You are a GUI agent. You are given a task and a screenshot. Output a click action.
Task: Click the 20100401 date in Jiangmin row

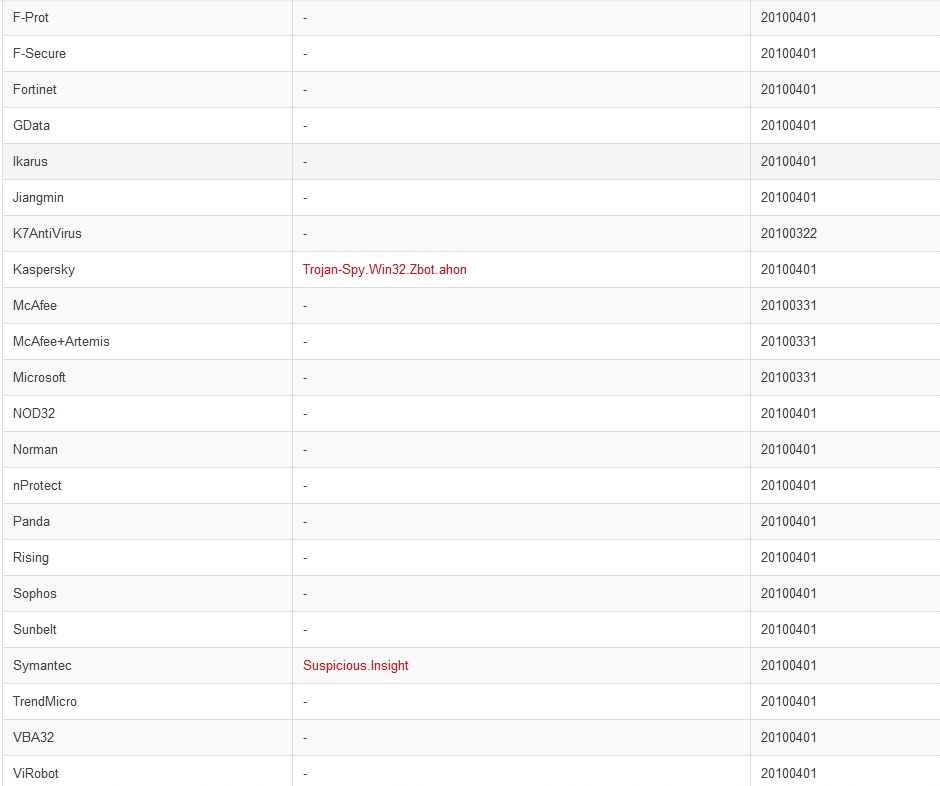coord(788,197)
